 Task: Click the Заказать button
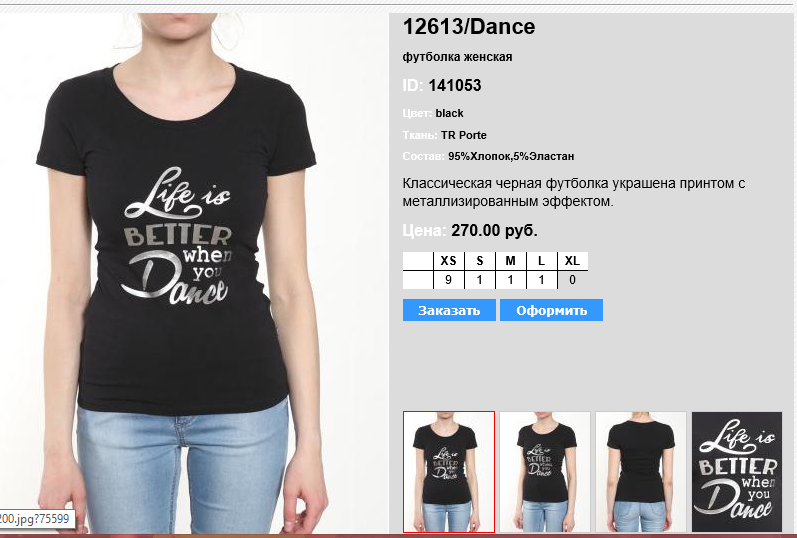coord(449,310)
